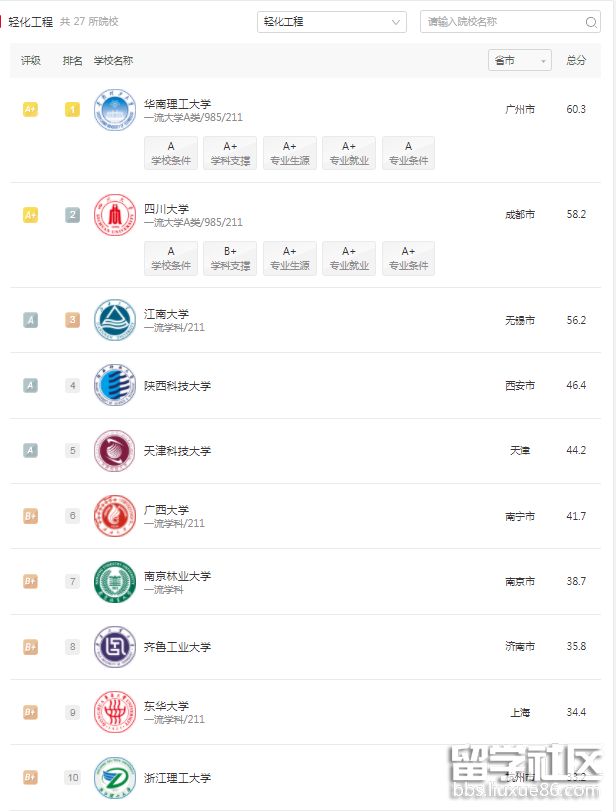This screenshot has width=616, height=812.
Task: Click the Jiangnan University logo
Action: point(113,319)
